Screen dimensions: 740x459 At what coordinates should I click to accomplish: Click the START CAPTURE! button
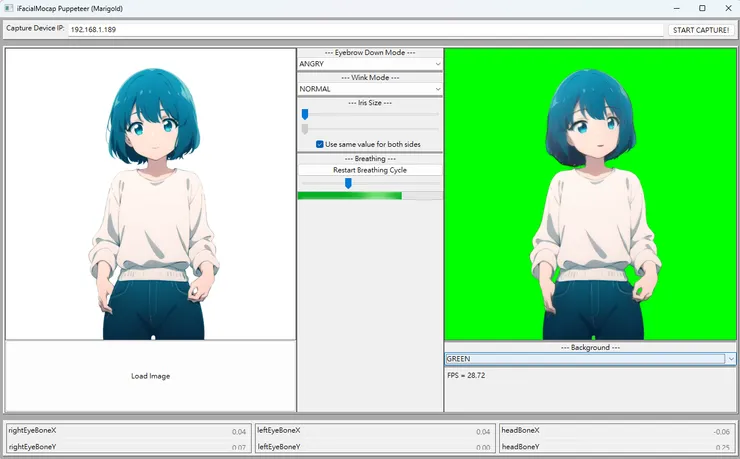click(700, 30)
